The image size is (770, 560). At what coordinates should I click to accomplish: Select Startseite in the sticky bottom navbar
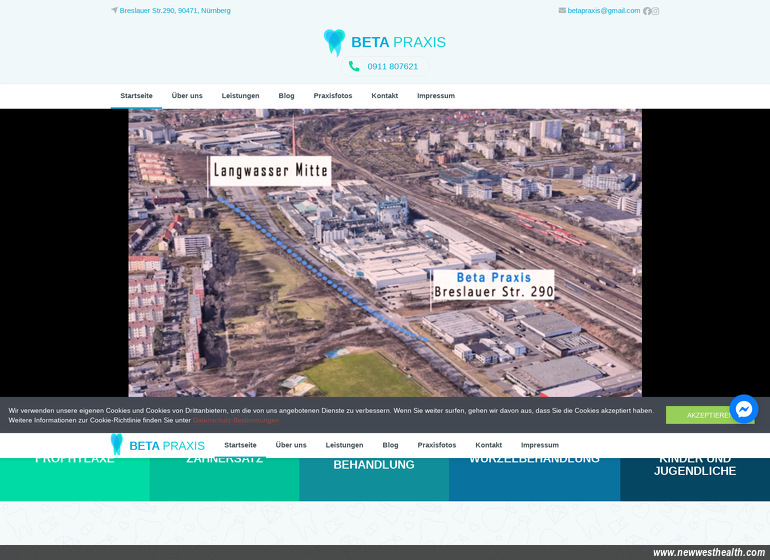point(240,445)
